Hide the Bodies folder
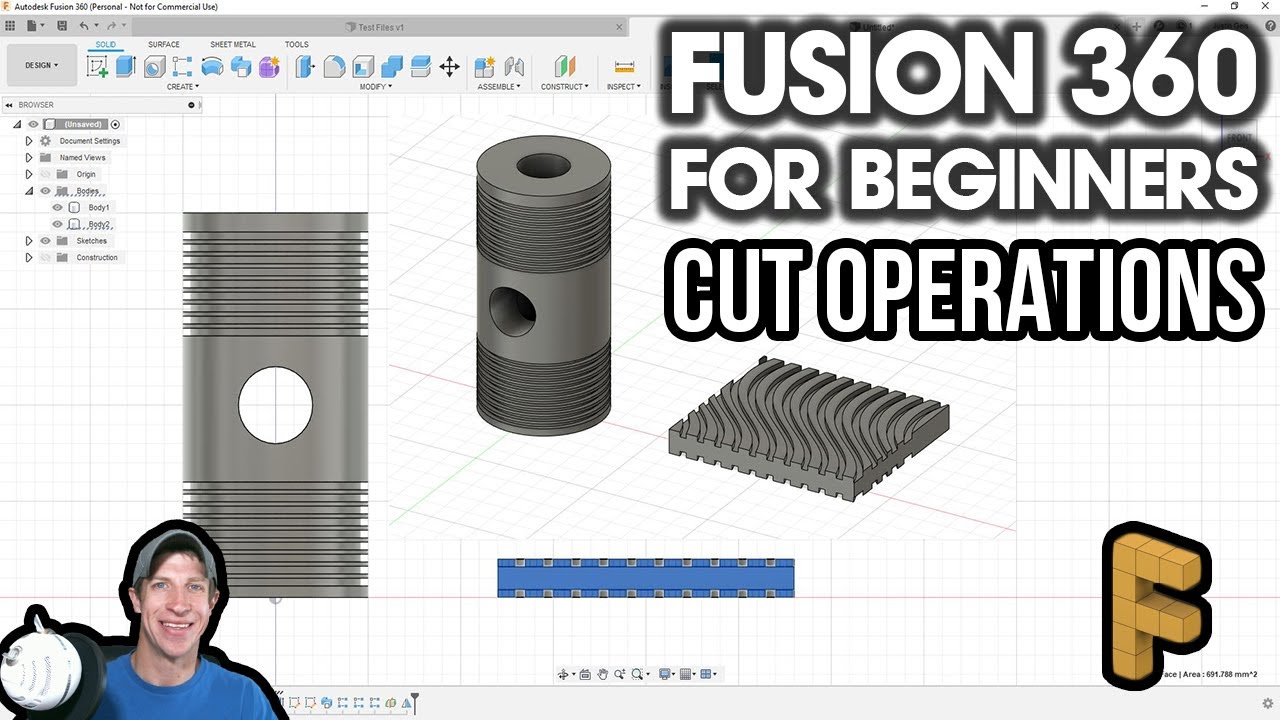Viewport: 1280px width, 720px height. (45, 191)
